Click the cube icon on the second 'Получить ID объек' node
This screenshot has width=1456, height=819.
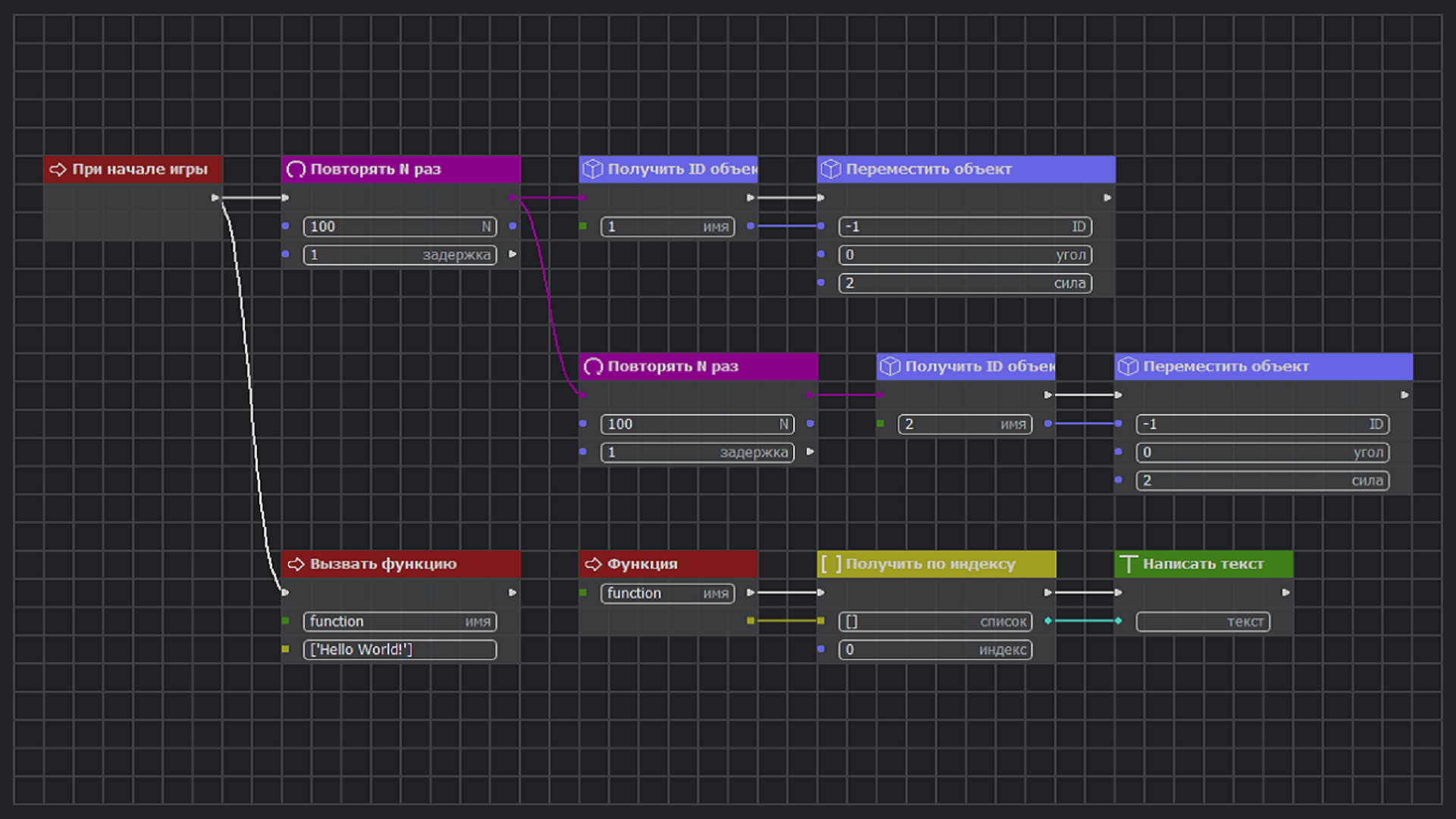point(890,367)
